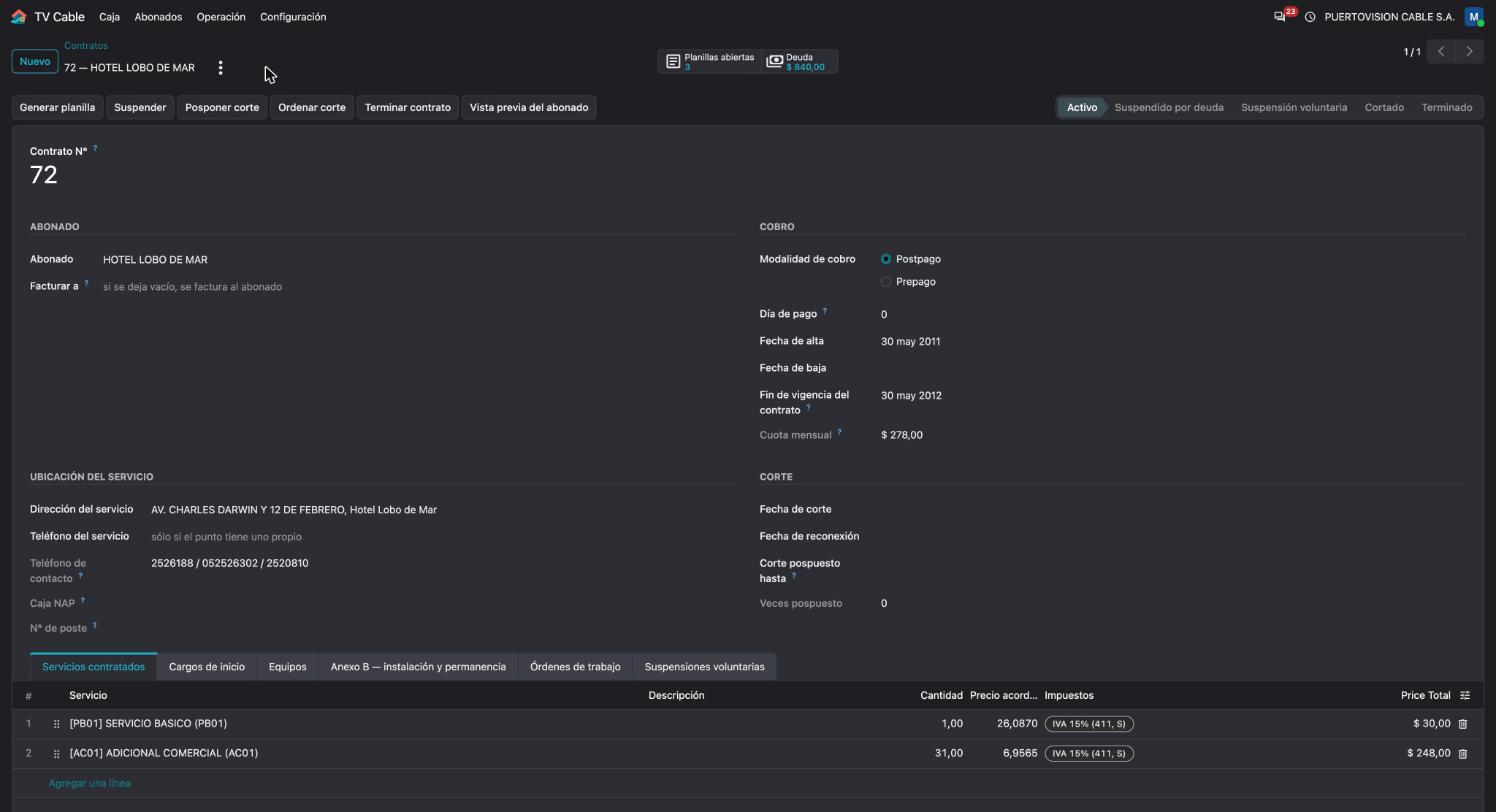
Task: Open the column settings adjust icon
Action: pyautogui.click(x=1465, y=695)
